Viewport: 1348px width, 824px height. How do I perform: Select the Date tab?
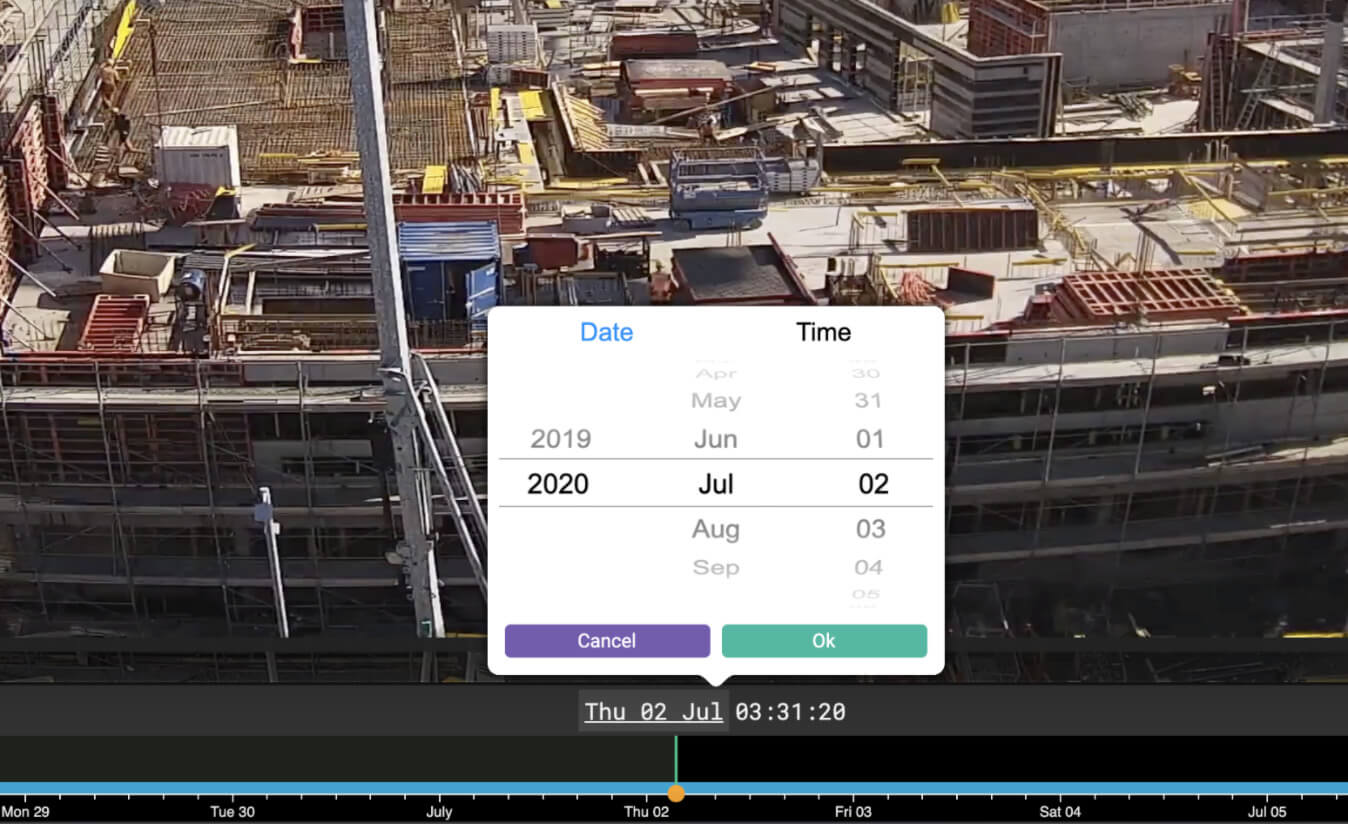pyautogui.click(x=606, y=333)
